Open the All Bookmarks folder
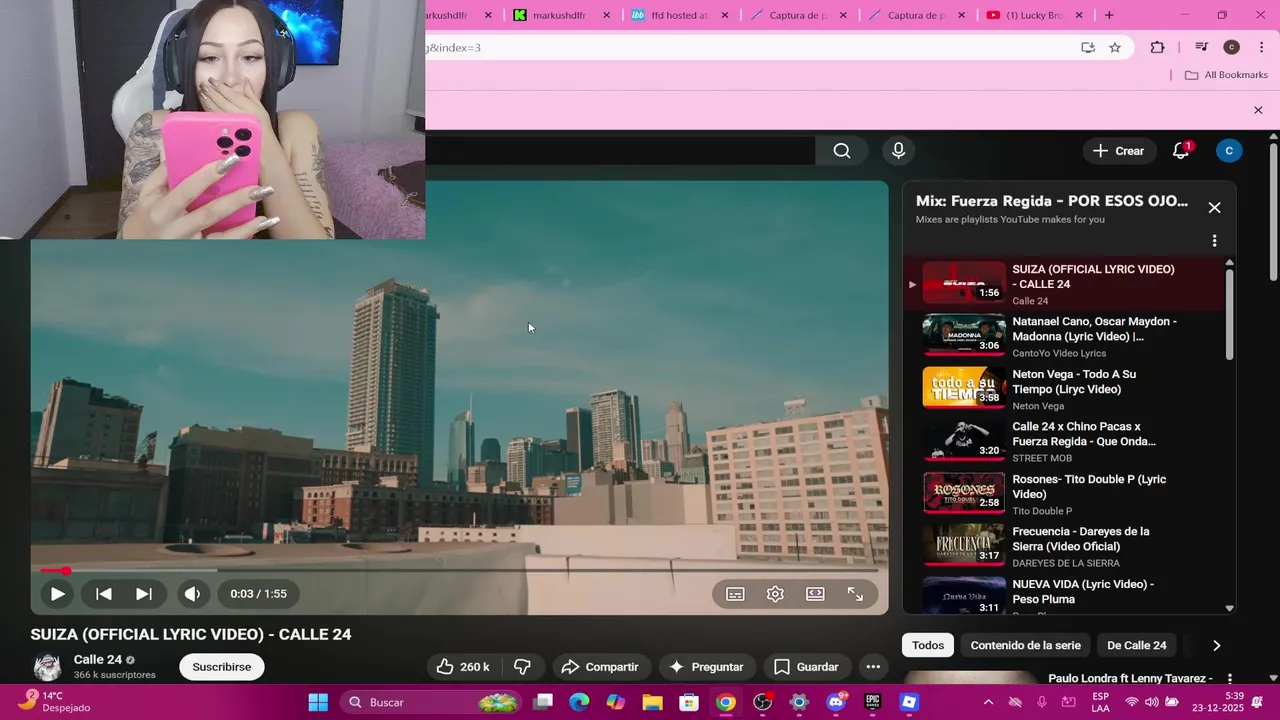 coord(1226,75)
